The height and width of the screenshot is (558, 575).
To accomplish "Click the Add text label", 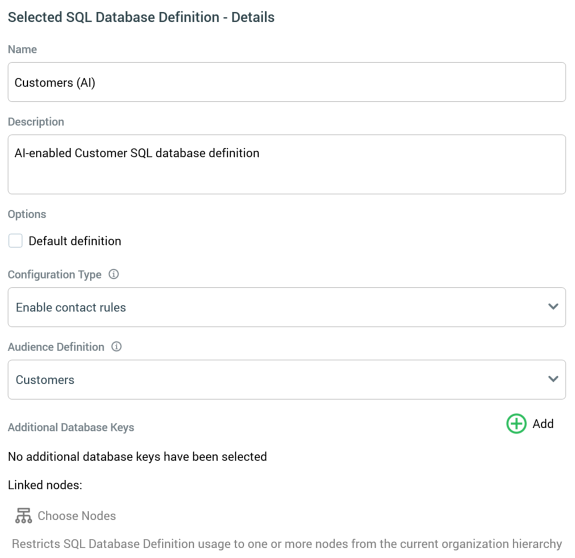I will point(543,424).
